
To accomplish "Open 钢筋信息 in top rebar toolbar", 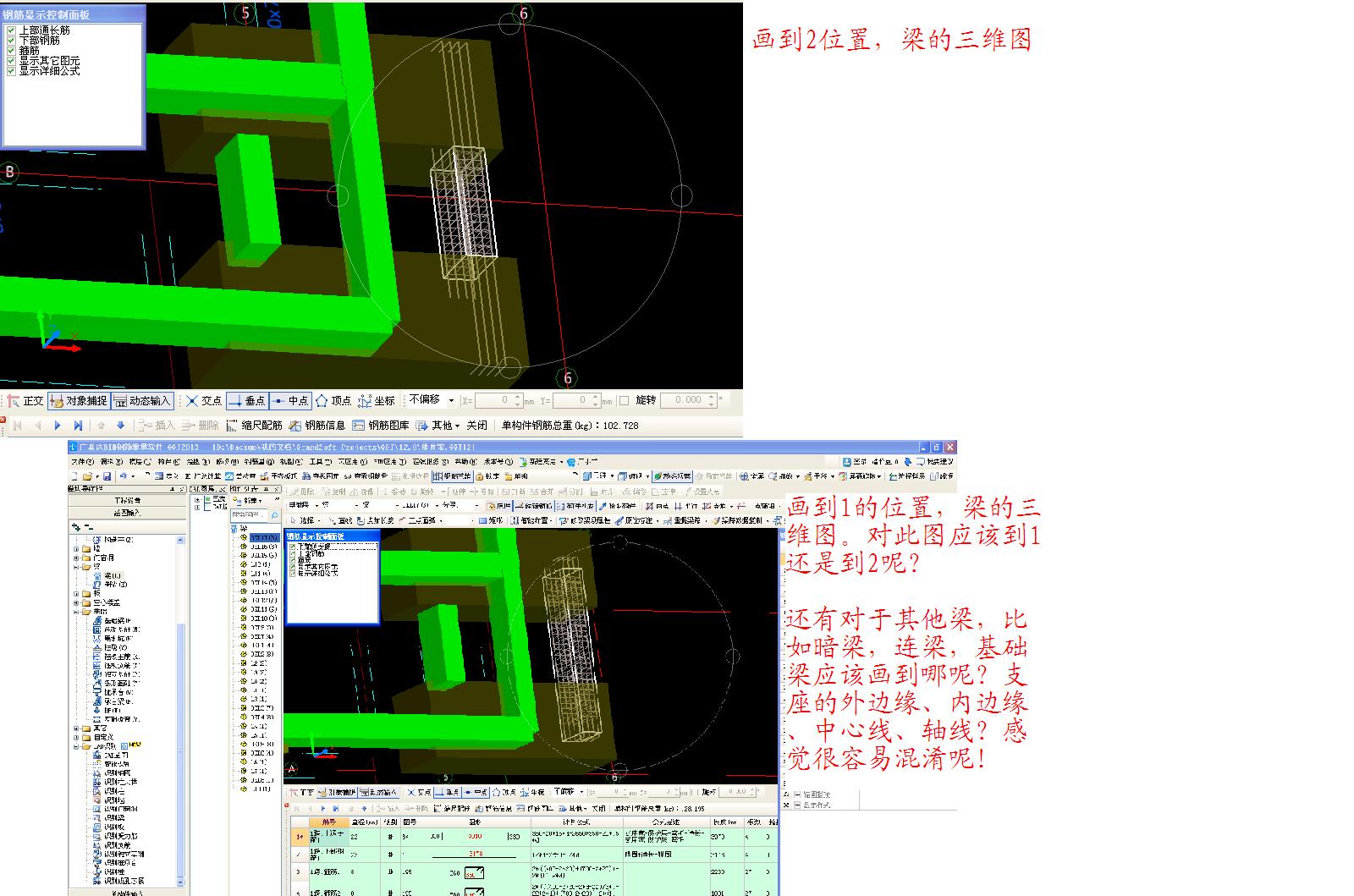I will coord(317,426).
